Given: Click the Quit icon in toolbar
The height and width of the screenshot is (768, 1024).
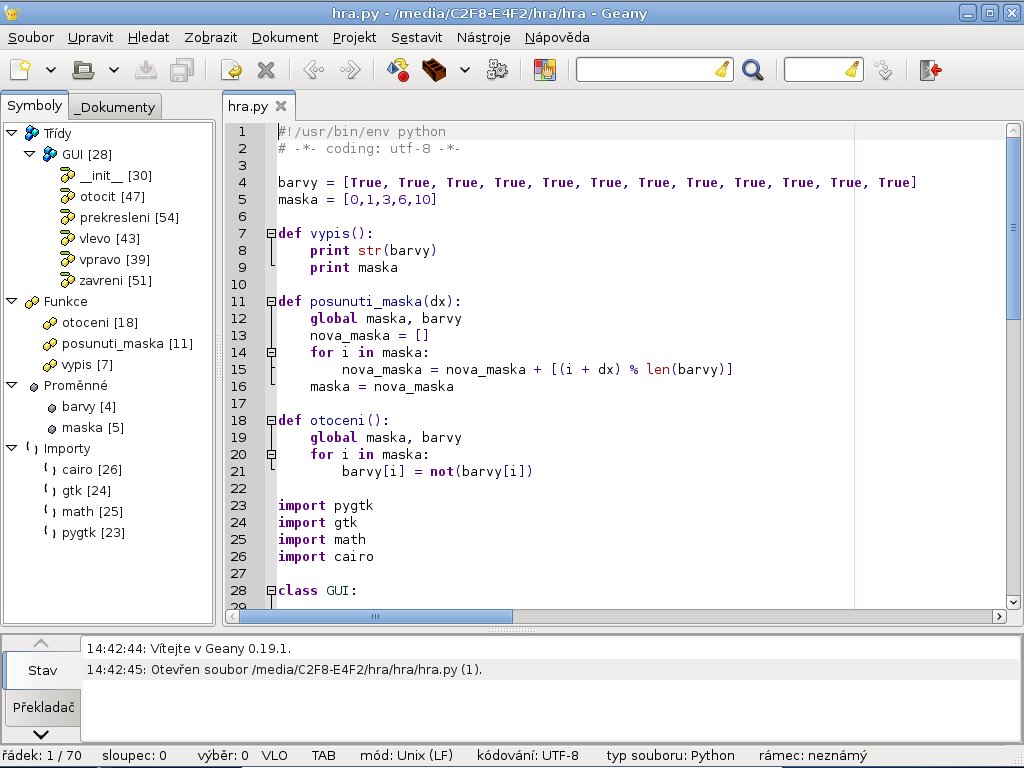Looking at the screenshot, I should (930, 70).
